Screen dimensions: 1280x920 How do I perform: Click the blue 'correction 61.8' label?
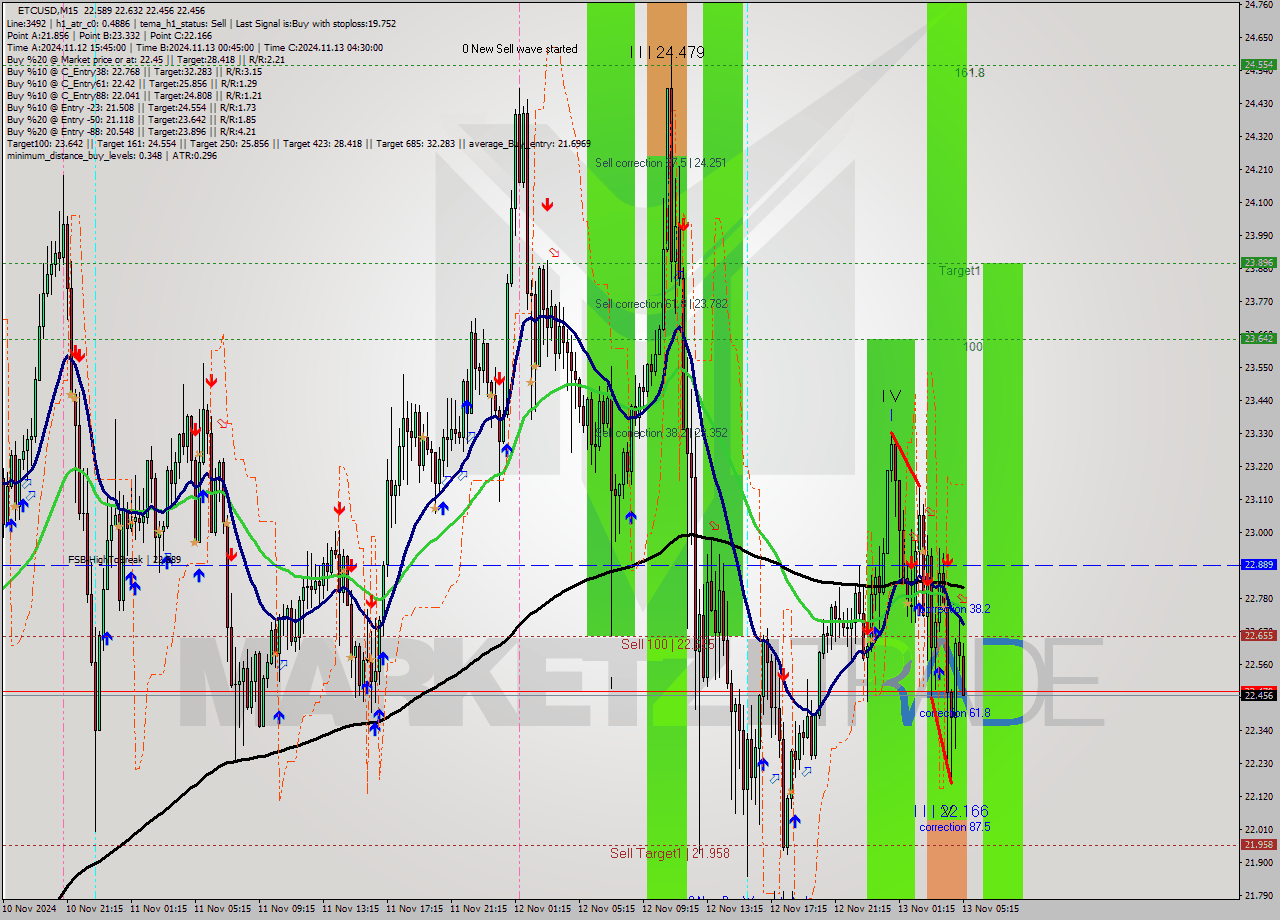coord(955,713)
